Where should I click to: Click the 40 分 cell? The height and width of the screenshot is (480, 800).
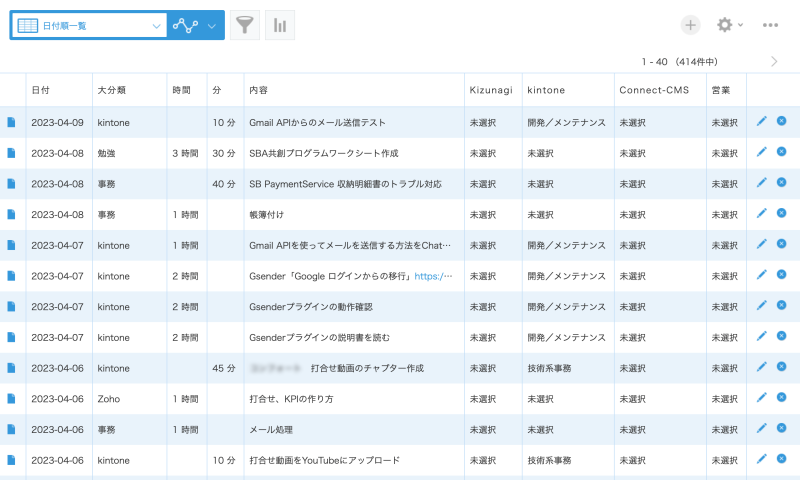[x=224, y=184]
